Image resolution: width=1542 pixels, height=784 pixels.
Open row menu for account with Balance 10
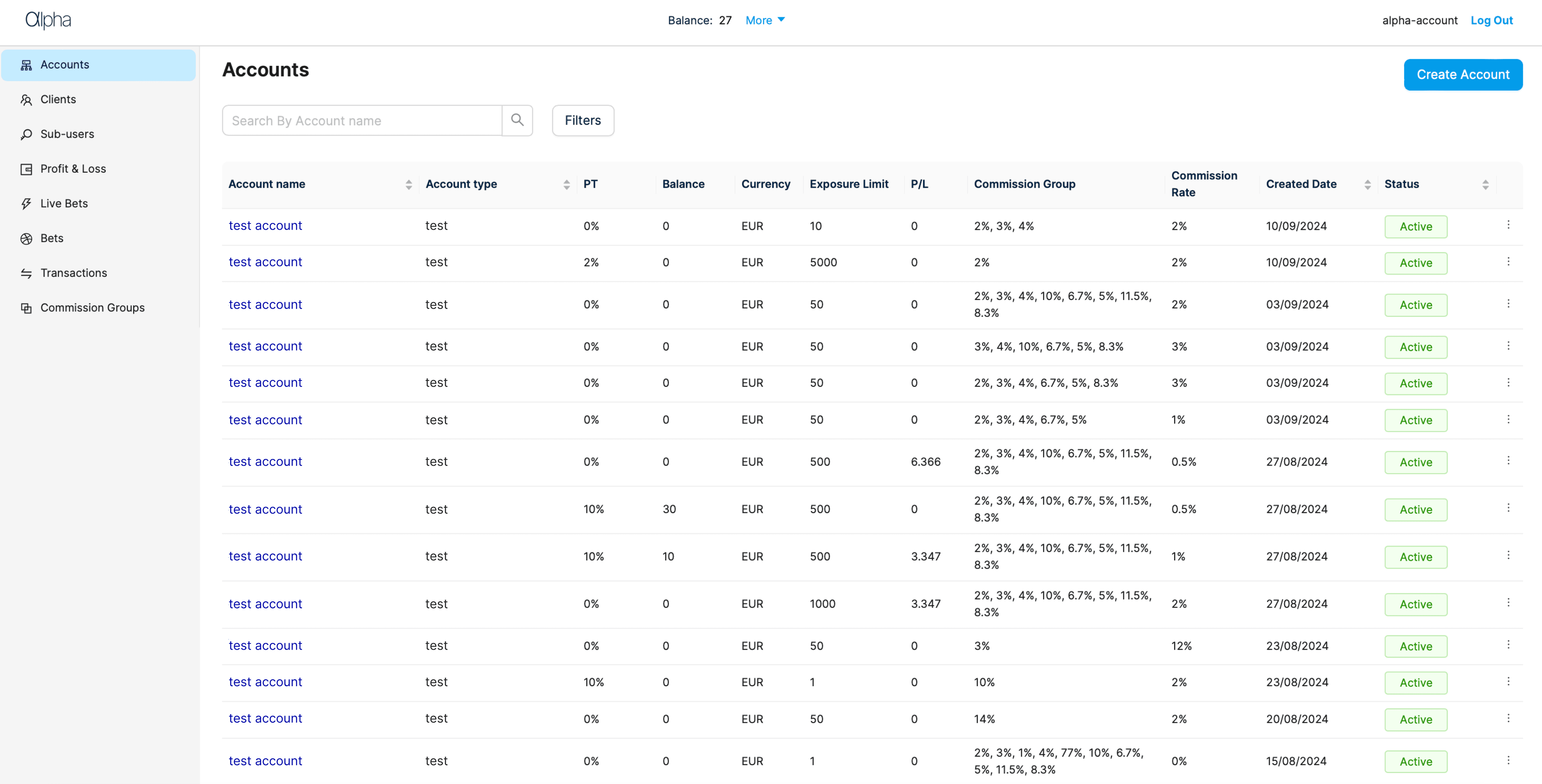click(1508, 556)
